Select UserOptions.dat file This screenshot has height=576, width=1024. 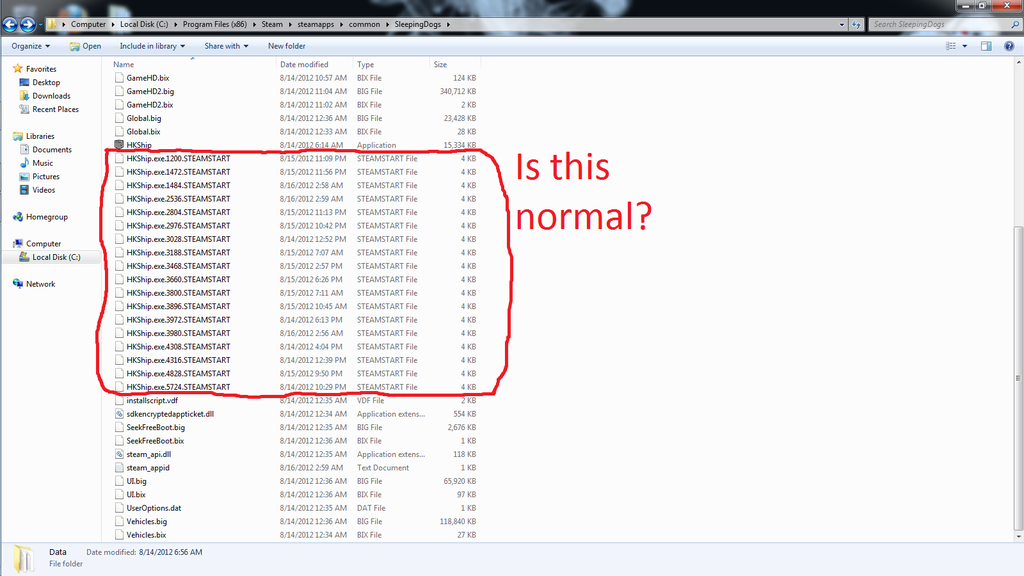coord(153,508)
